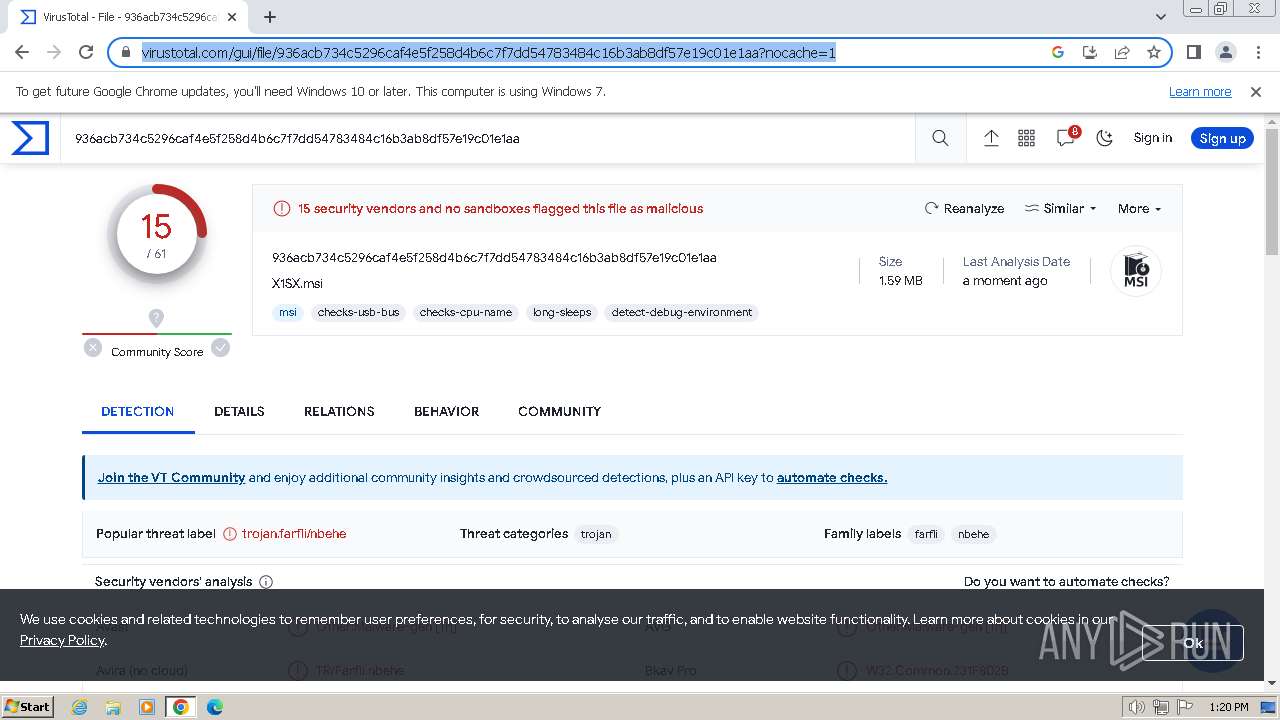Image resolution: width=1280 pixels, height=720 pixels.
Task: Click the install app icon in address bar
Action: pos(1090,53)
